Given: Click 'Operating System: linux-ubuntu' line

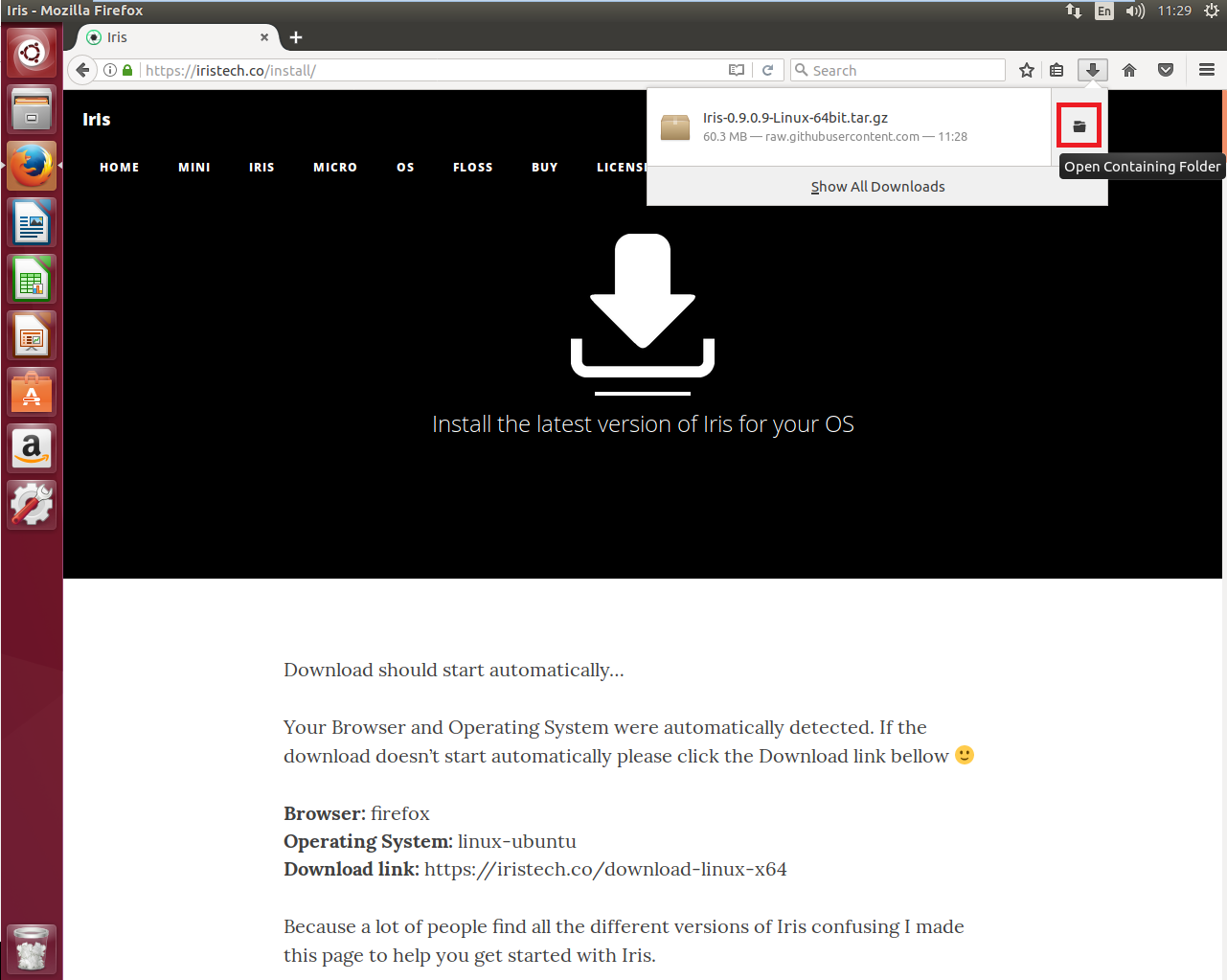Looking at the screenshot, I should pyautogui.click(x=430, y=841).
